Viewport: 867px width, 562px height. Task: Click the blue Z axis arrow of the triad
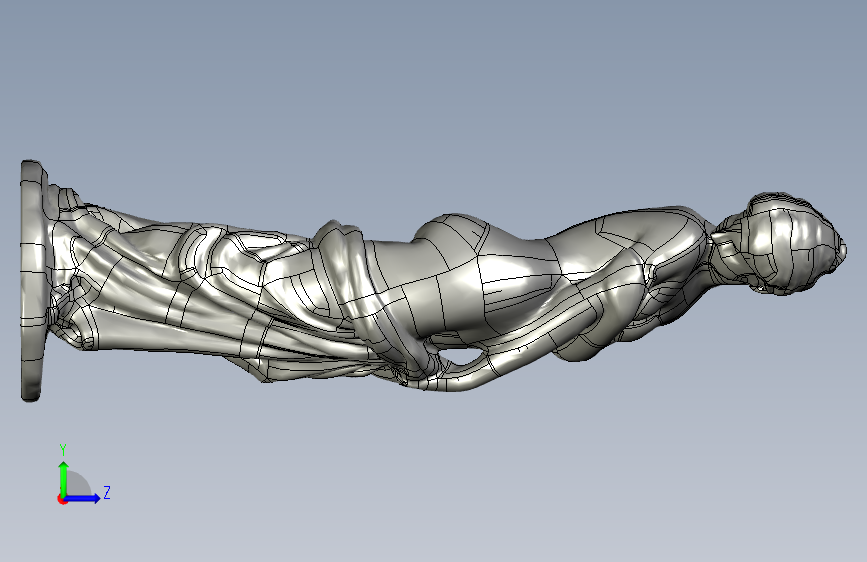[82, 498]
